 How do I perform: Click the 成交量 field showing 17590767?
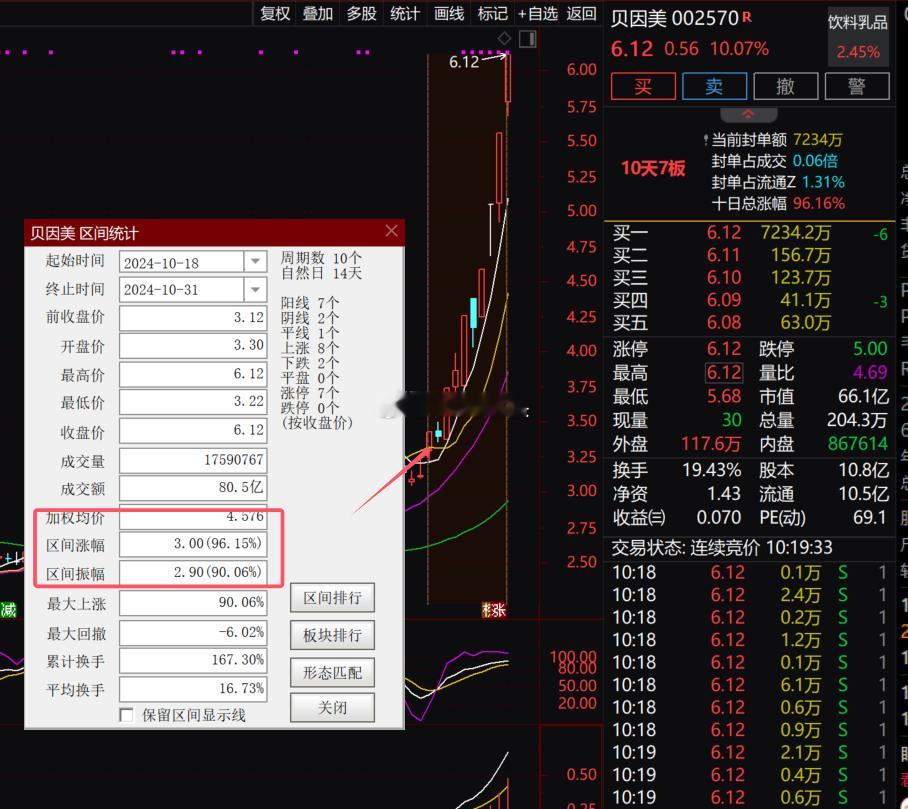click(193, 460)
